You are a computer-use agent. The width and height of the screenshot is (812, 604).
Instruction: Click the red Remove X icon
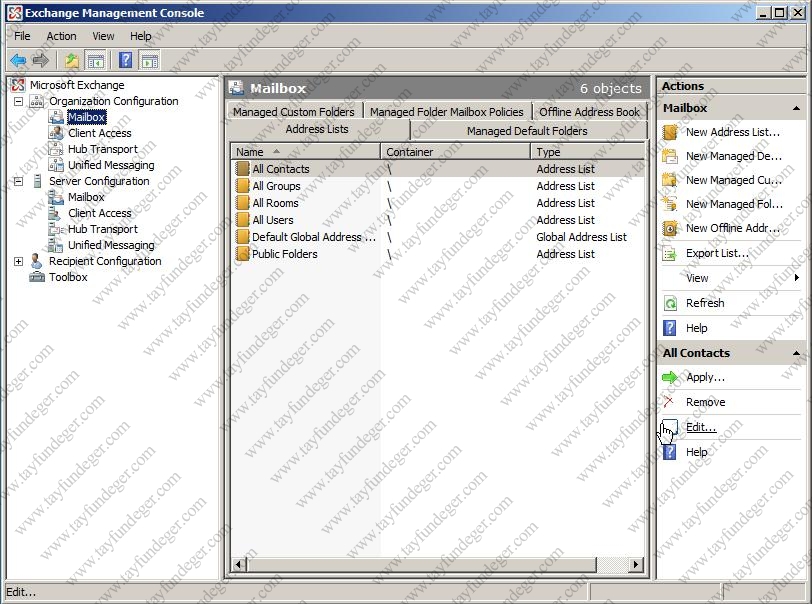pos(669,401)
